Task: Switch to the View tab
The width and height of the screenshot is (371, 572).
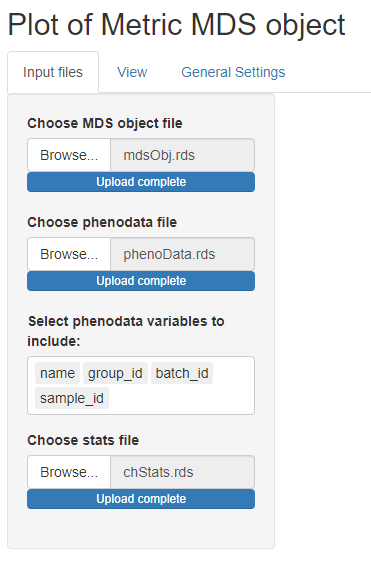Action: tap(132, 72)
